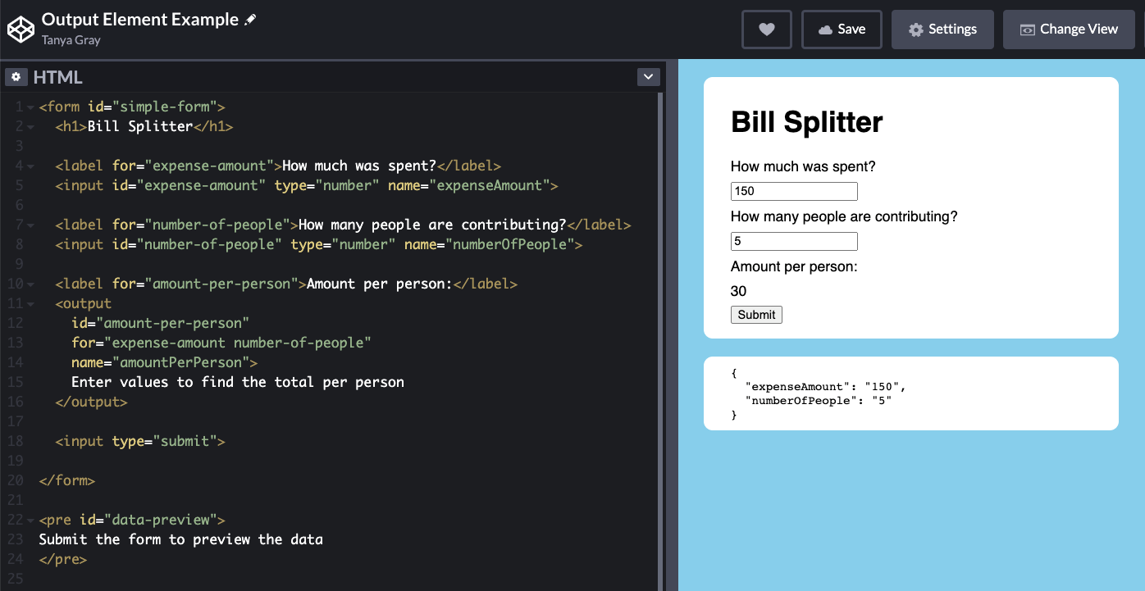1145x591 pixels.
Task: Fold the h1 tag on line 2
Action: [31, 127]
